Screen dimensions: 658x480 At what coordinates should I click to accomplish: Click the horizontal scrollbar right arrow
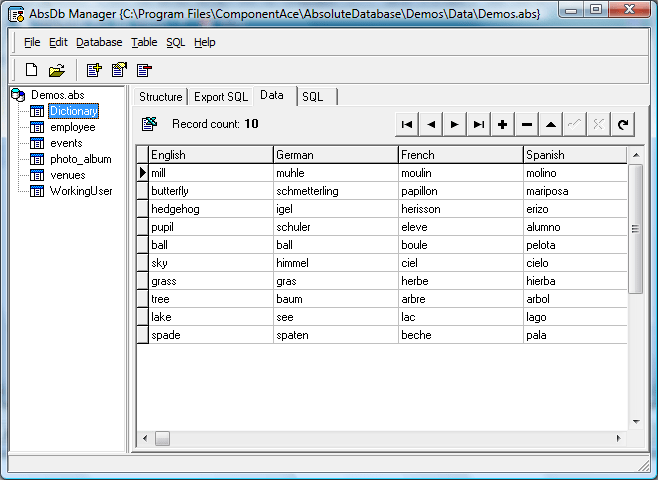pos(619,438)
